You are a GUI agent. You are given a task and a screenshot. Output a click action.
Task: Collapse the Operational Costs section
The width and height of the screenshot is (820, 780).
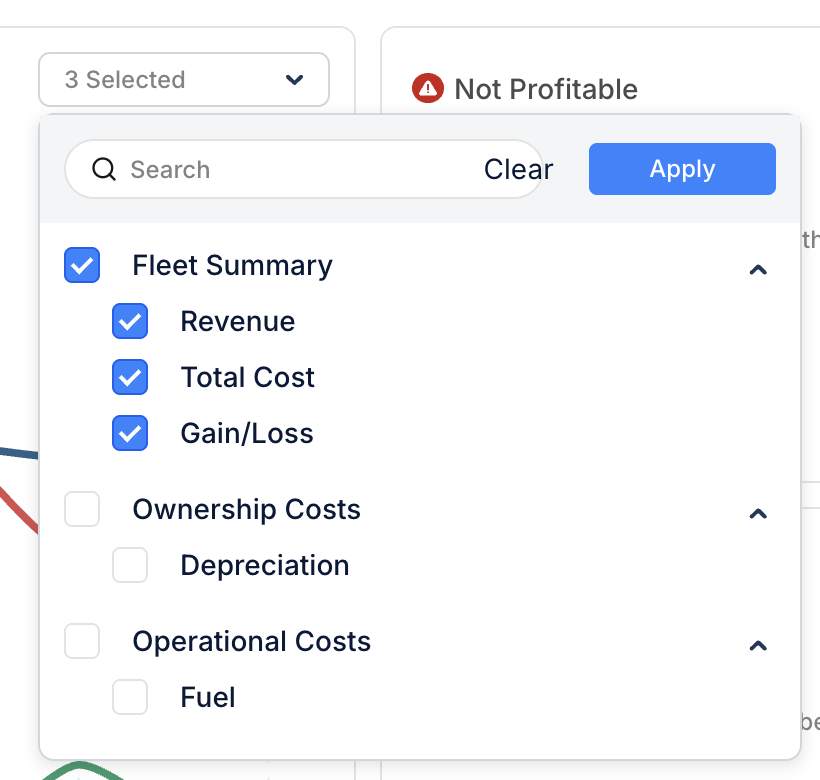[x=758, y=645]
